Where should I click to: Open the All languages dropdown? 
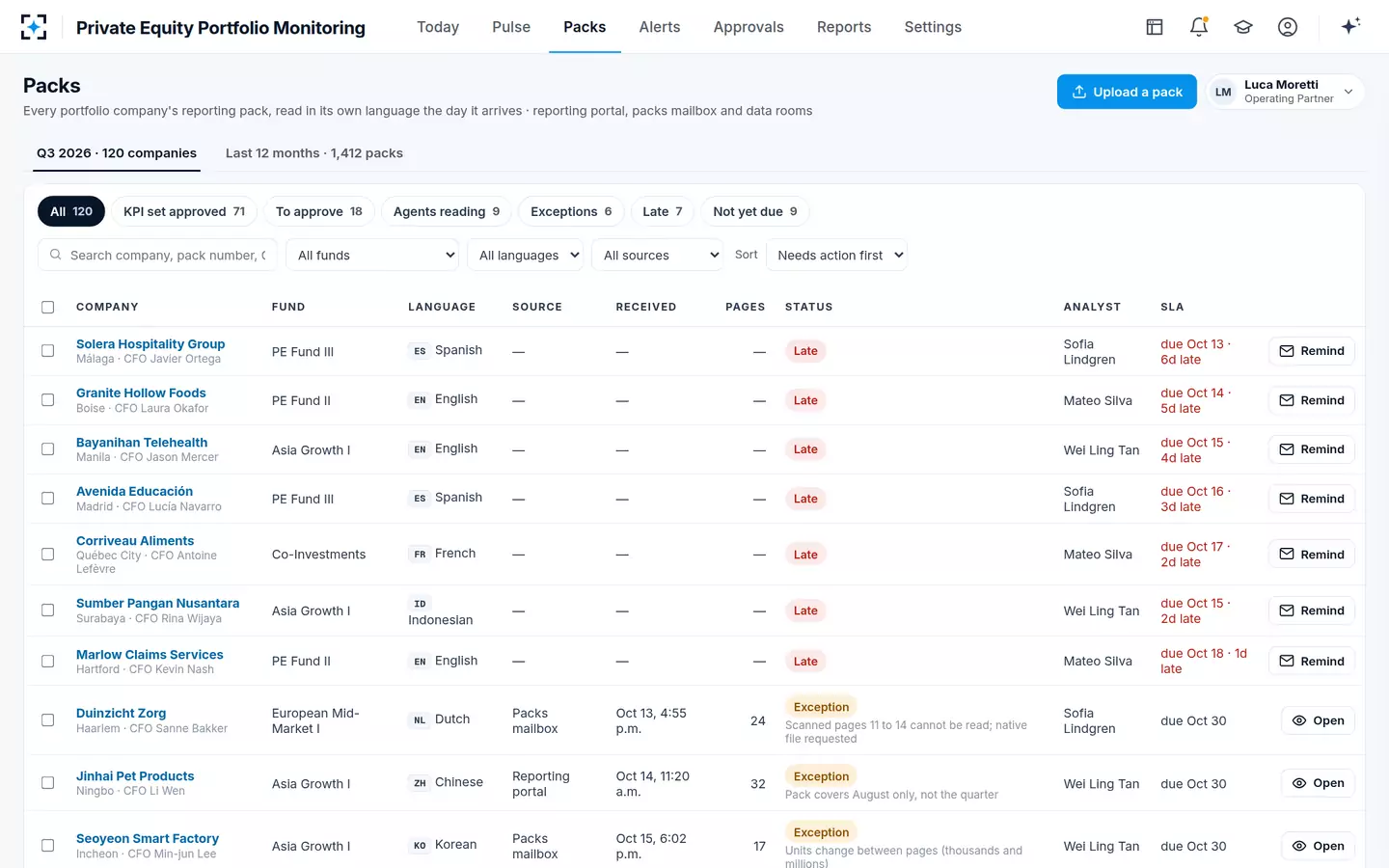tap(526, 255)
